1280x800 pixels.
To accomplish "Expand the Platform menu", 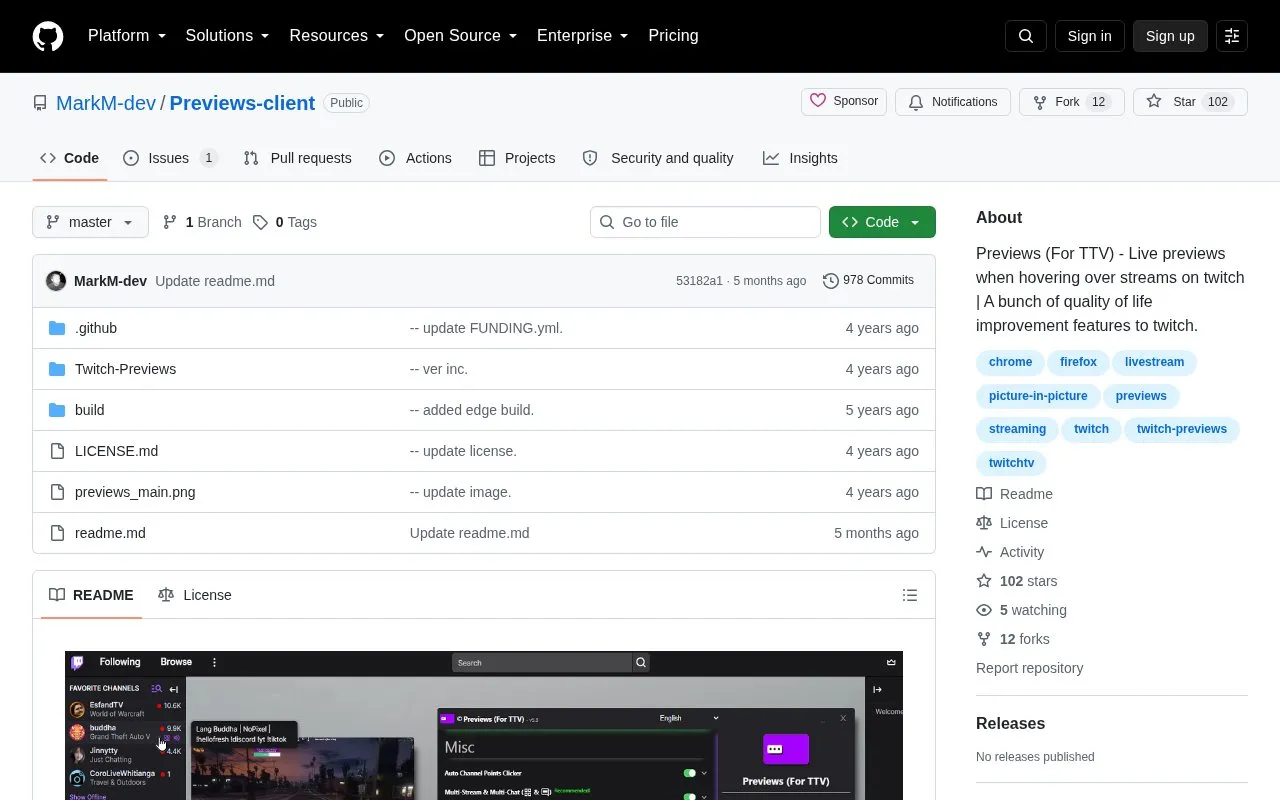I will [127, 36].
